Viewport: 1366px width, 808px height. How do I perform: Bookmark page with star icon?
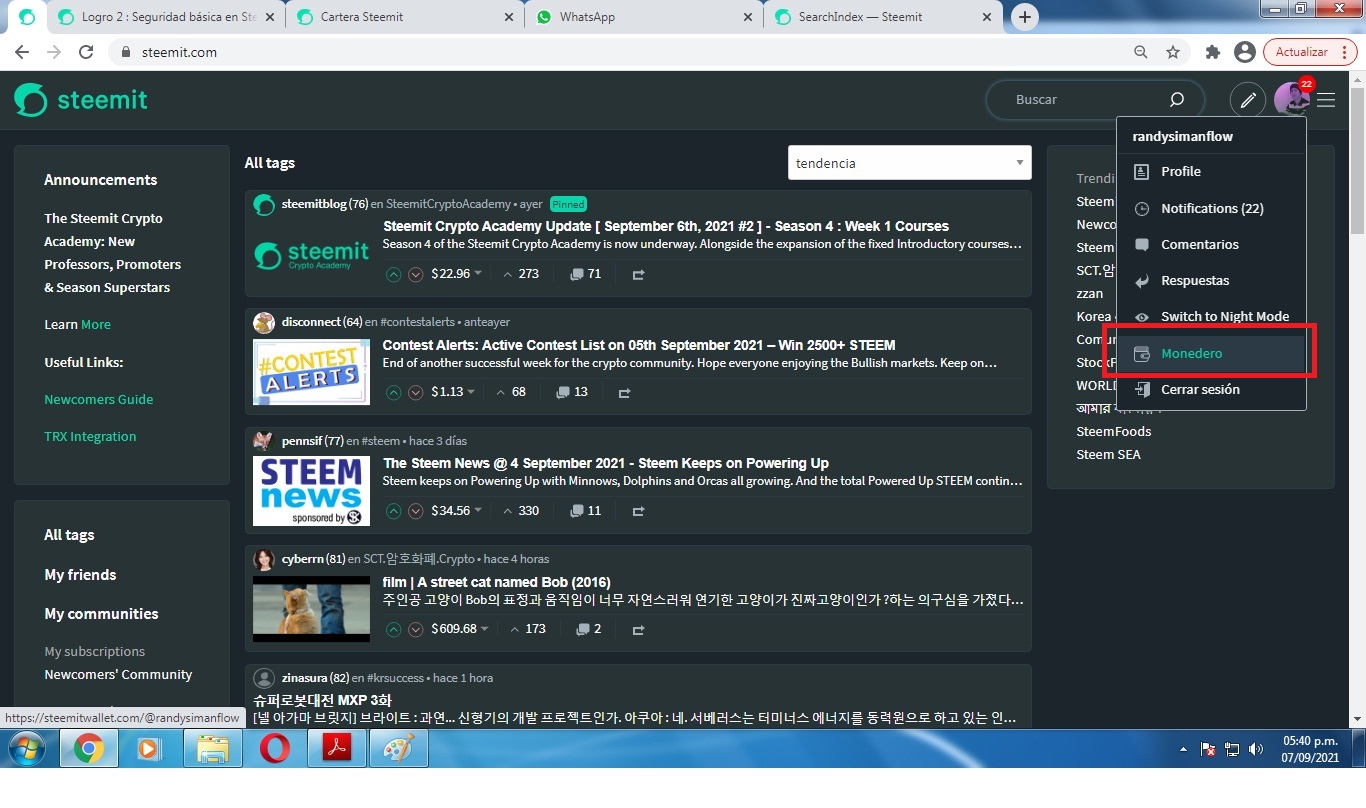pos(1173,52)
